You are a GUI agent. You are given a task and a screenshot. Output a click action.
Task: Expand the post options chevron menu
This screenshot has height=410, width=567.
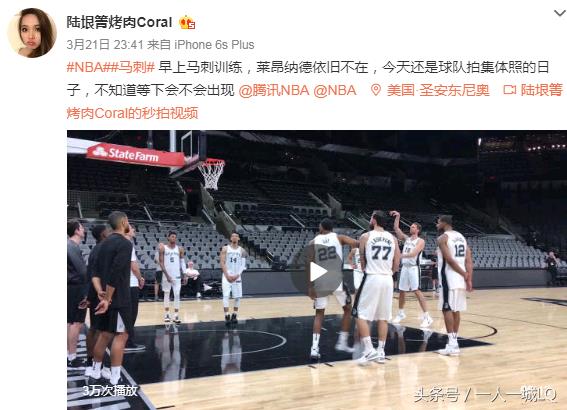(560, 13)
